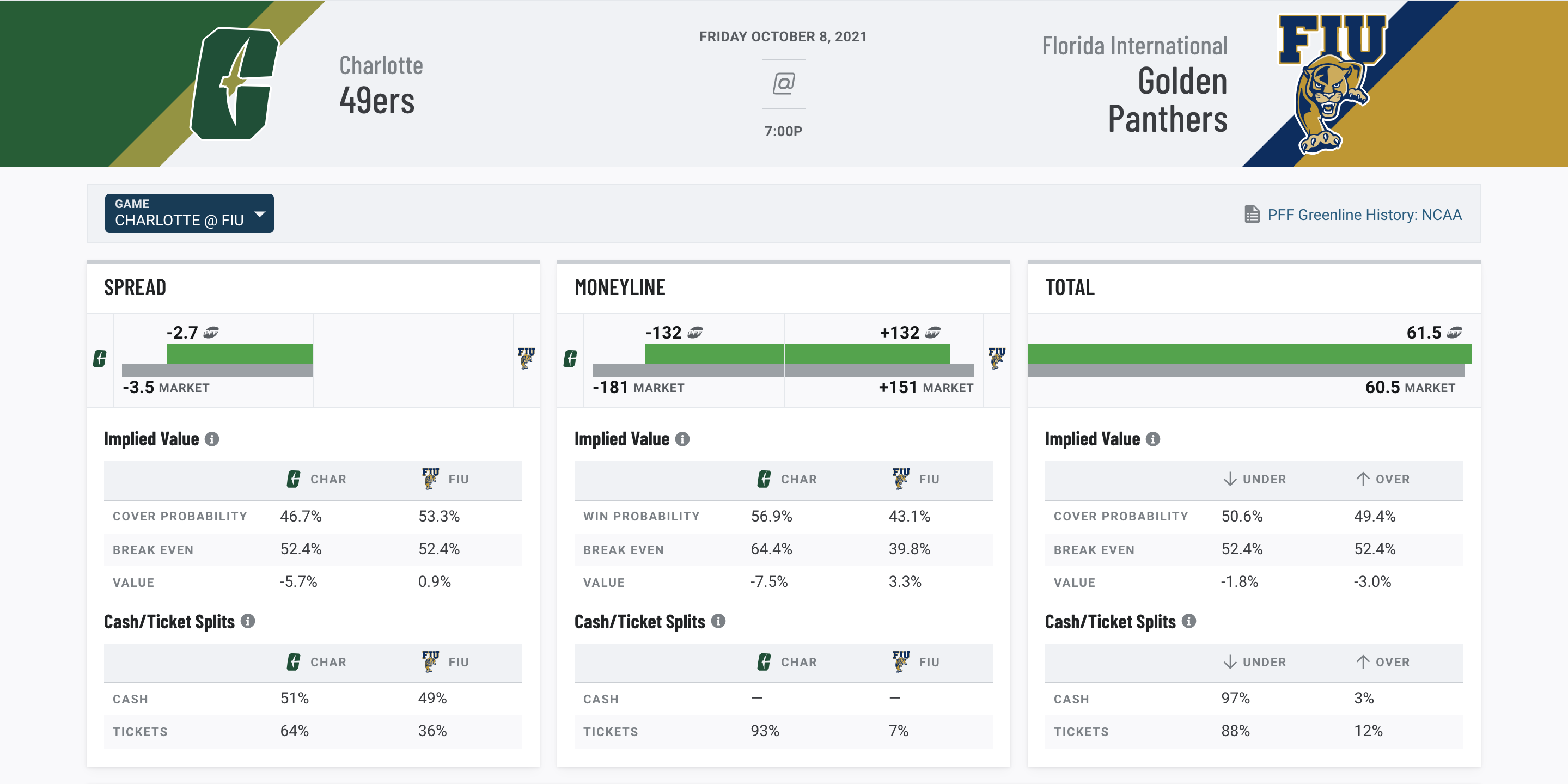This screenshot has width=1568, height=784.
Task: Click Under down-arrow in Total Cash/Ticket Splits header
Action: tap(1230, 661)
